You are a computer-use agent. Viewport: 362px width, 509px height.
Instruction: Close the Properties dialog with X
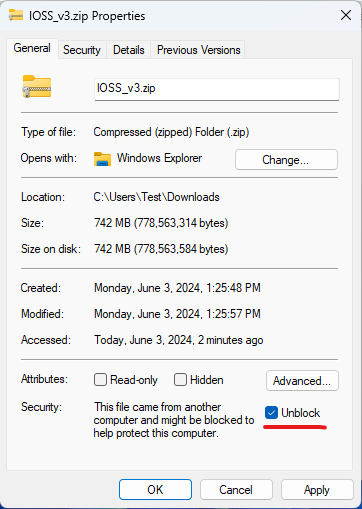coord(346,15)
